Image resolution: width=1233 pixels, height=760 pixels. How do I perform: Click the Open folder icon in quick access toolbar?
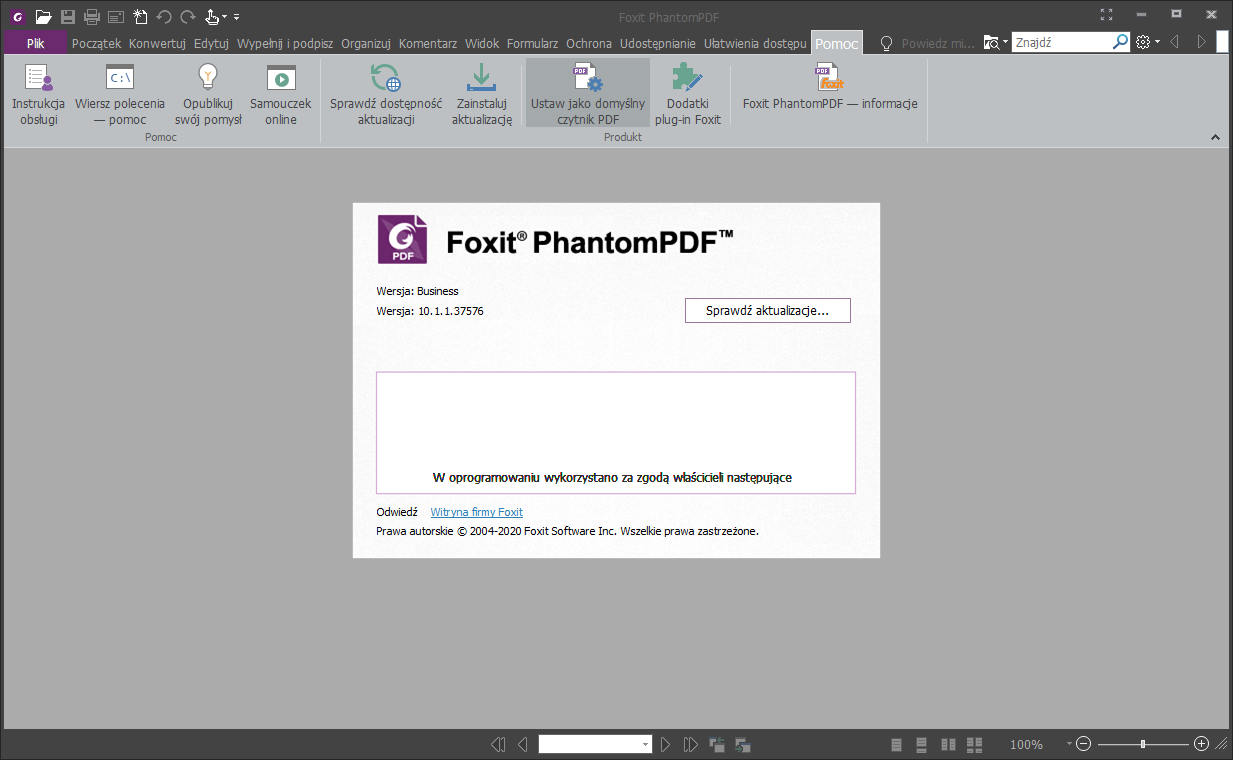(43, 16)
